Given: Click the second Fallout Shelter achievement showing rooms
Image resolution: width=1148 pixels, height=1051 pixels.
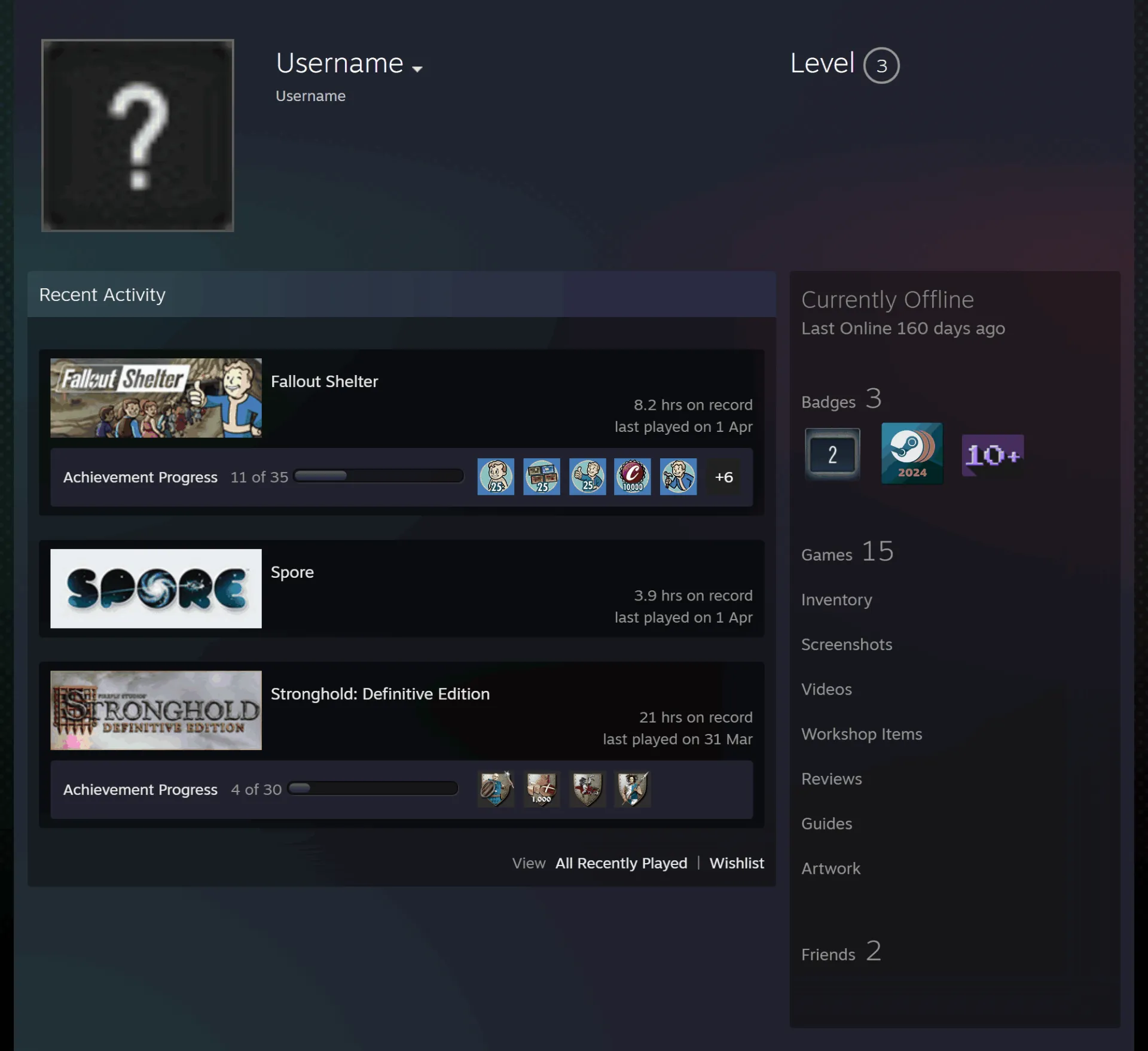Looking at the screenshot, I should [542, 477].
